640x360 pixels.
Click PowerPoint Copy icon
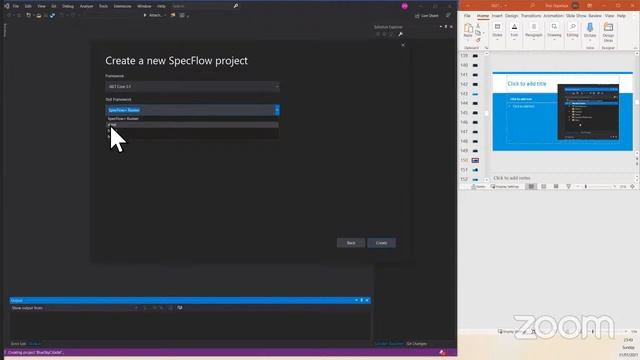point(478,33)
